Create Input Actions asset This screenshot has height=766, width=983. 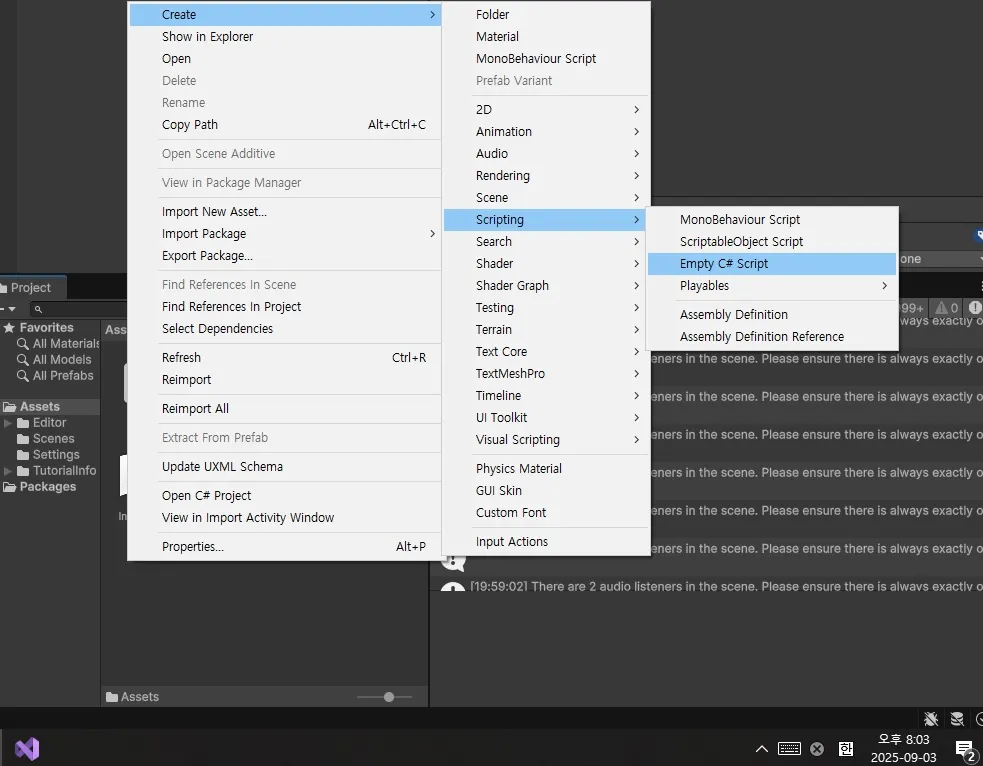[546, 542]
